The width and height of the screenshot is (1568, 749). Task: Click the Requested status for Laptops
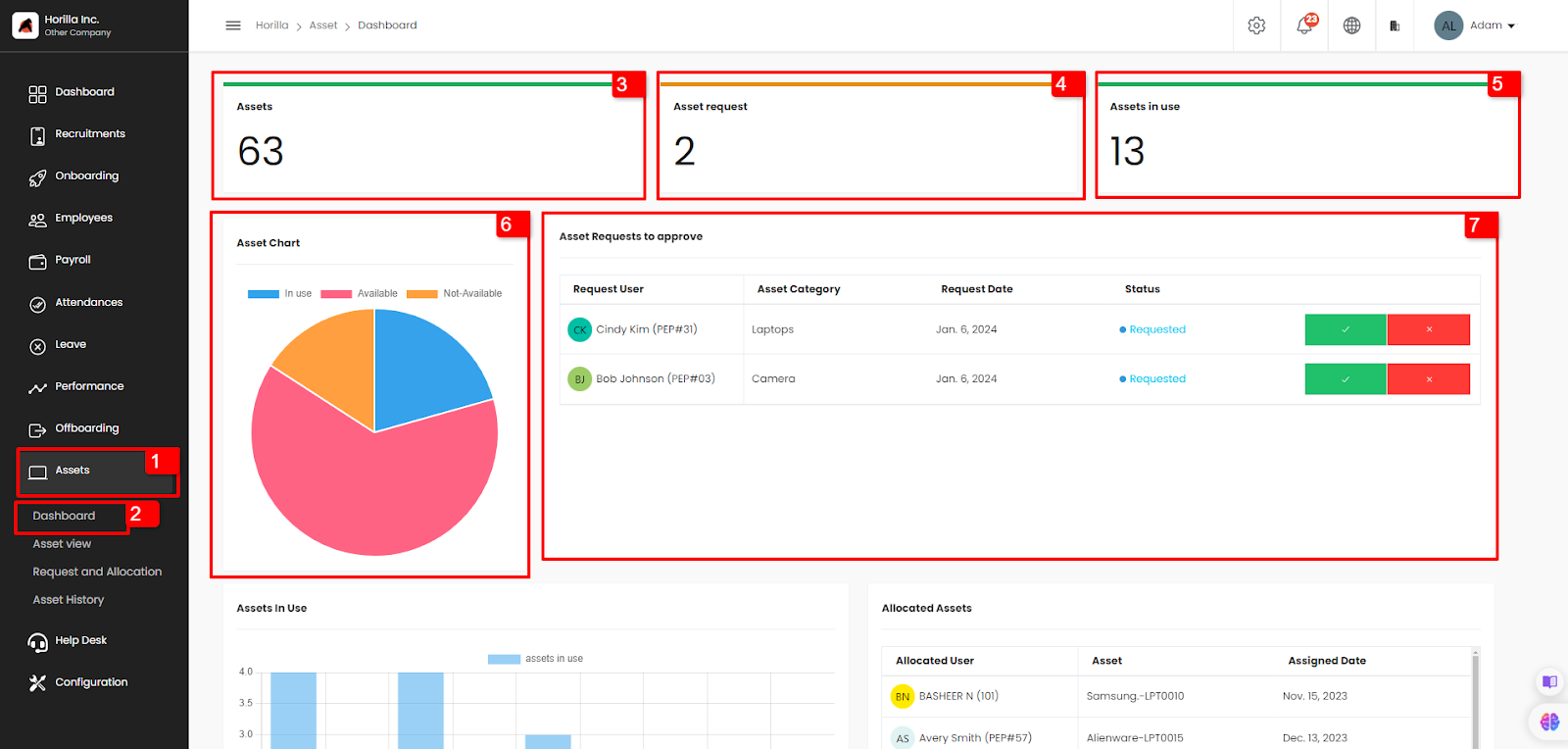1152,330
